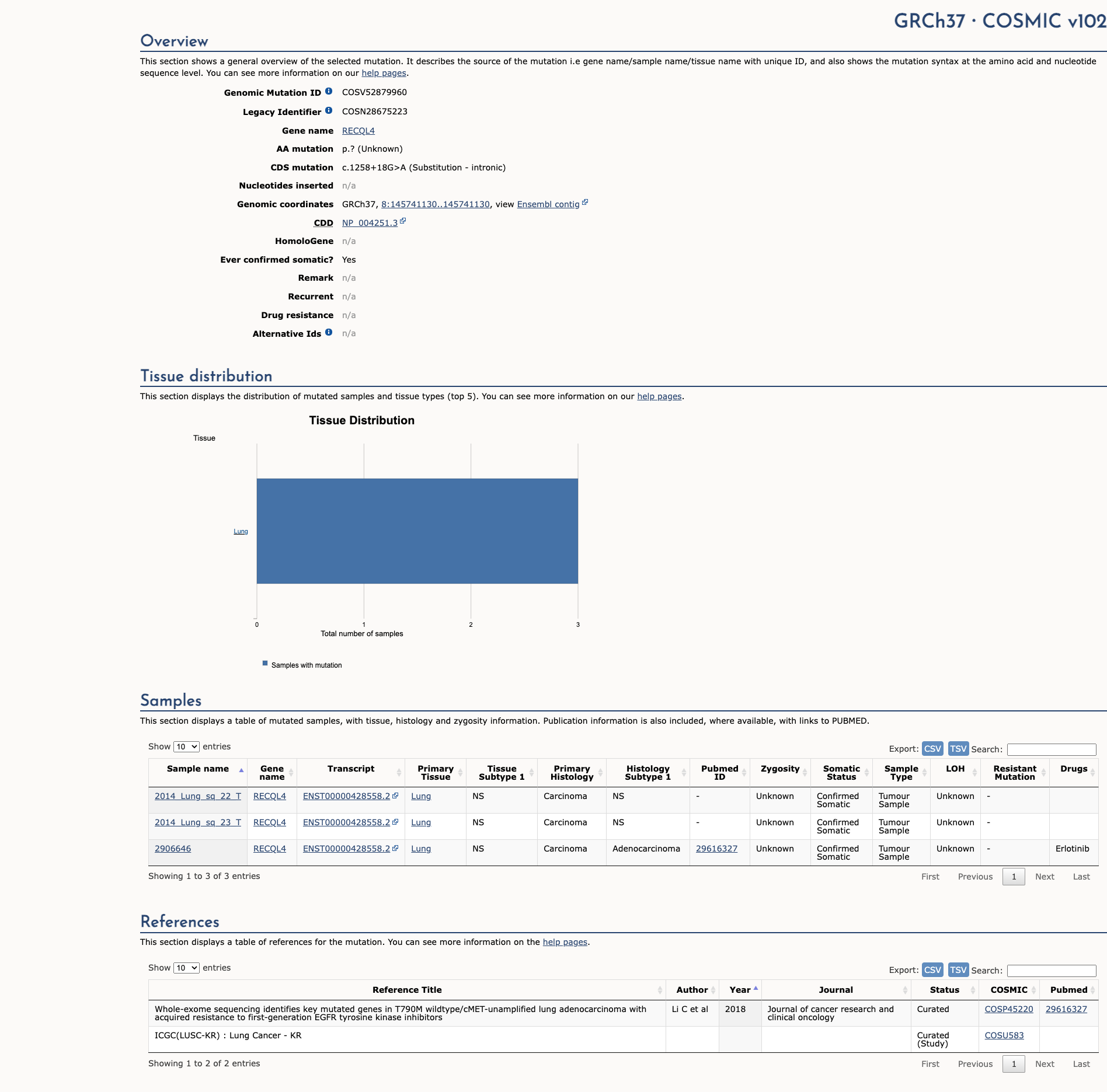
Task: Click external link icon after NP_004251.3
Action: [x=403, y=221]
